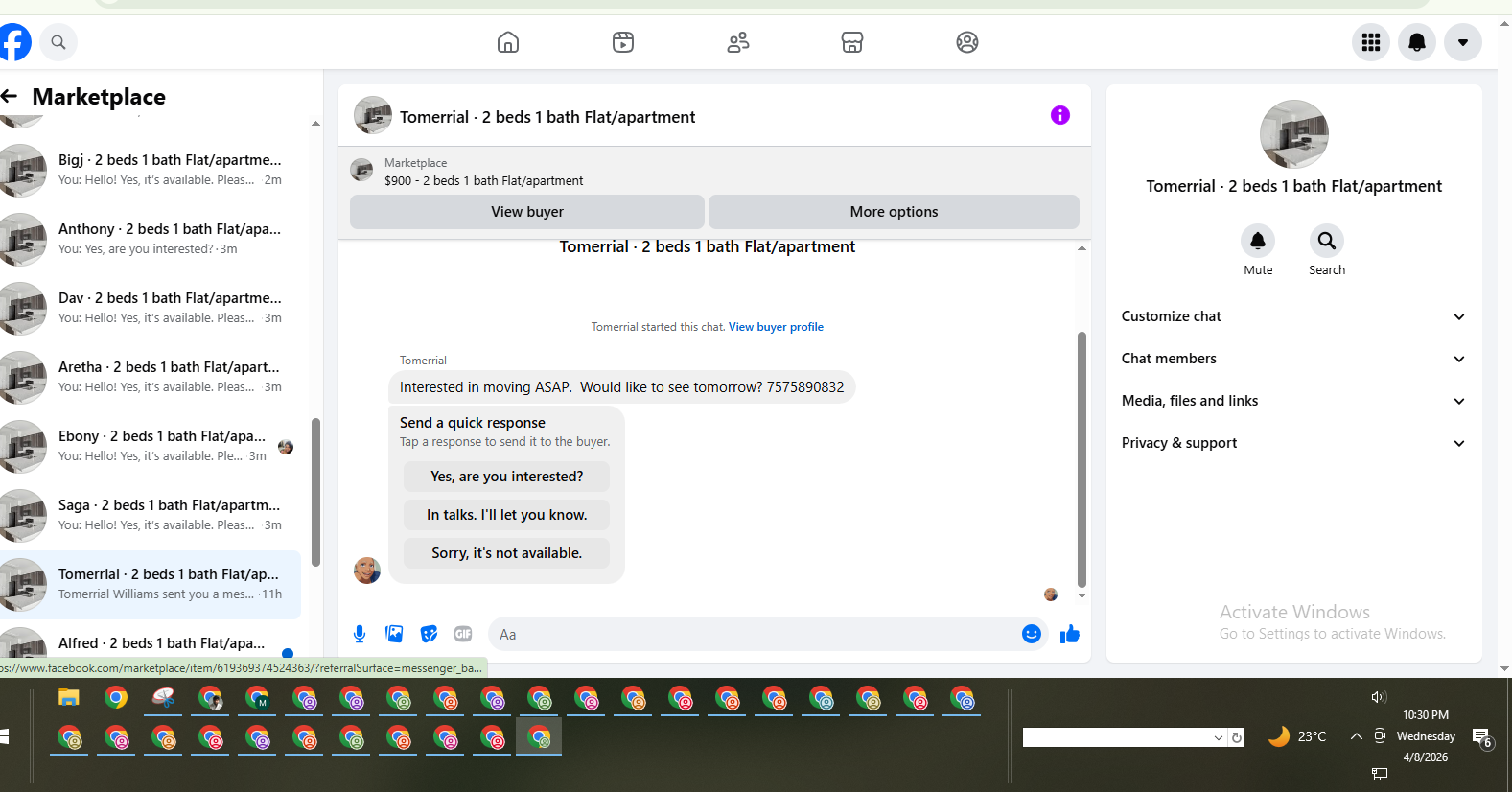Send a thumbs-up like
The width and height of the screenshot is (1512, 792).
1070,634
